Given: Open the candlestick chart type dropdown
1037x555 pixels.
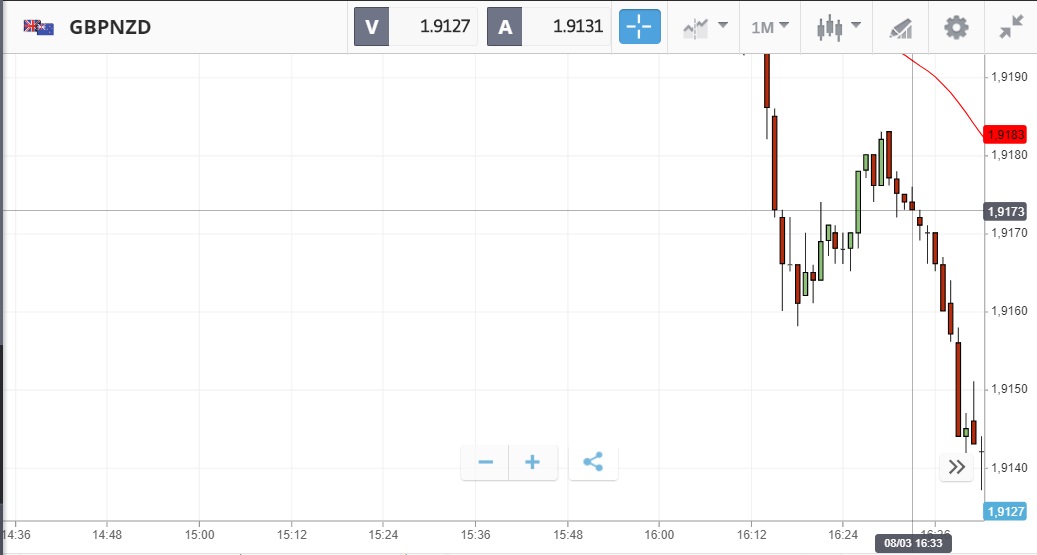Looking at the screenshot, I should [x=838, y=27].
